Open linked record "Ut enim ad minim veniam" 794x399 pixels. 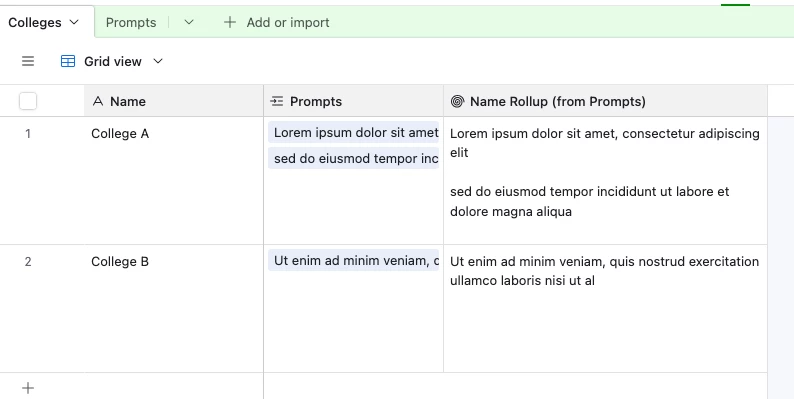tap(353, 260)
